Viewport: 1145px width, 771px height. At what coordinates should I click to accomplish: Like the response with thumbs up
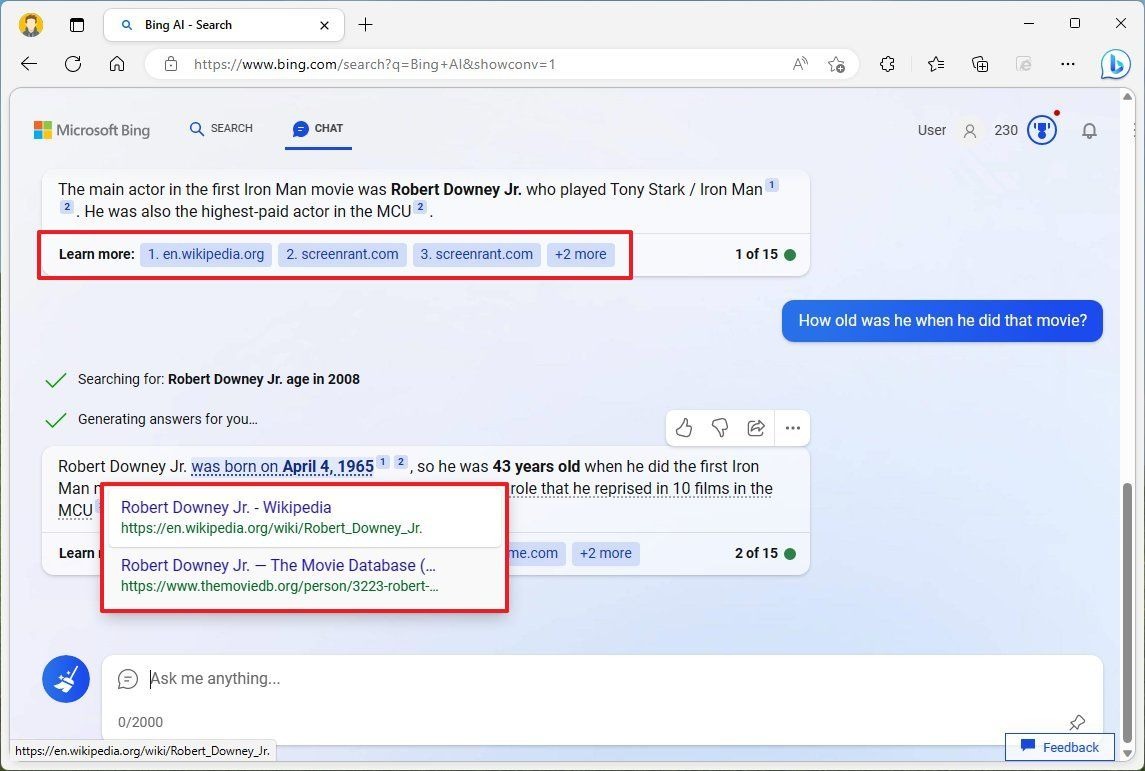[683, 428]
